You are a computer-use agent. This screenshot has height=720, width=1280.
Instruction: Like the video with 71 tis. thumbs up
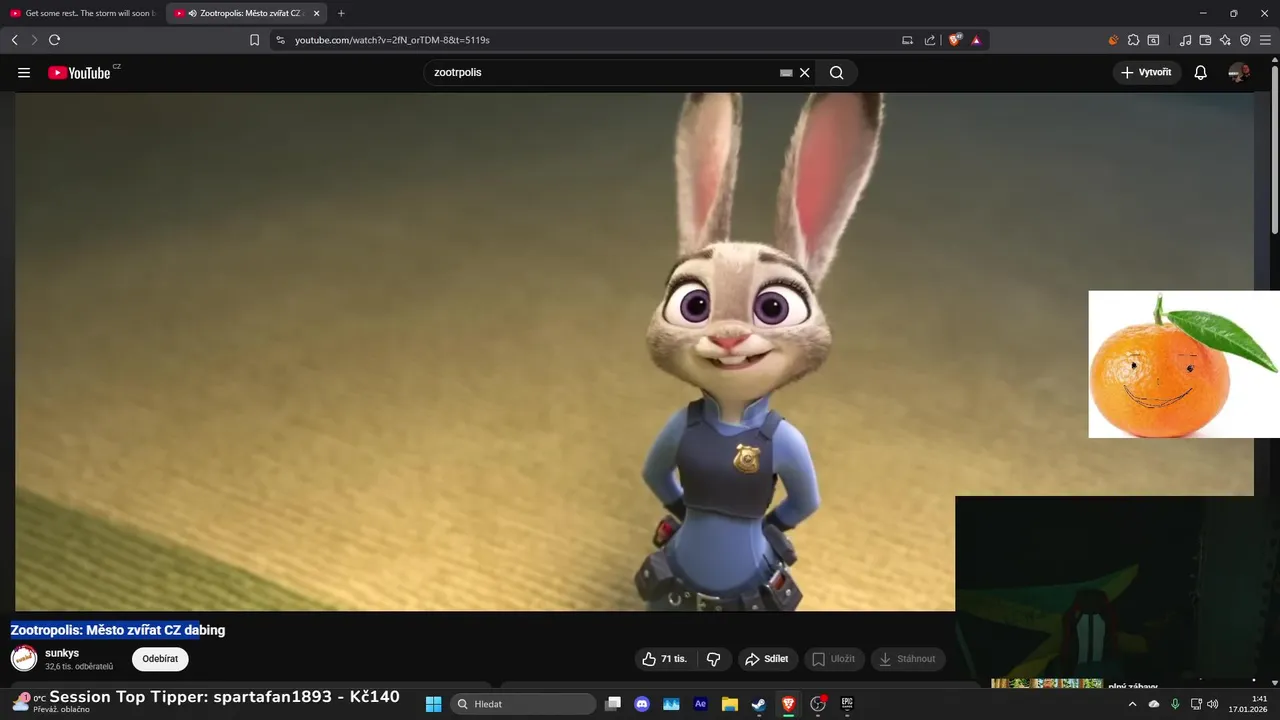666,659
